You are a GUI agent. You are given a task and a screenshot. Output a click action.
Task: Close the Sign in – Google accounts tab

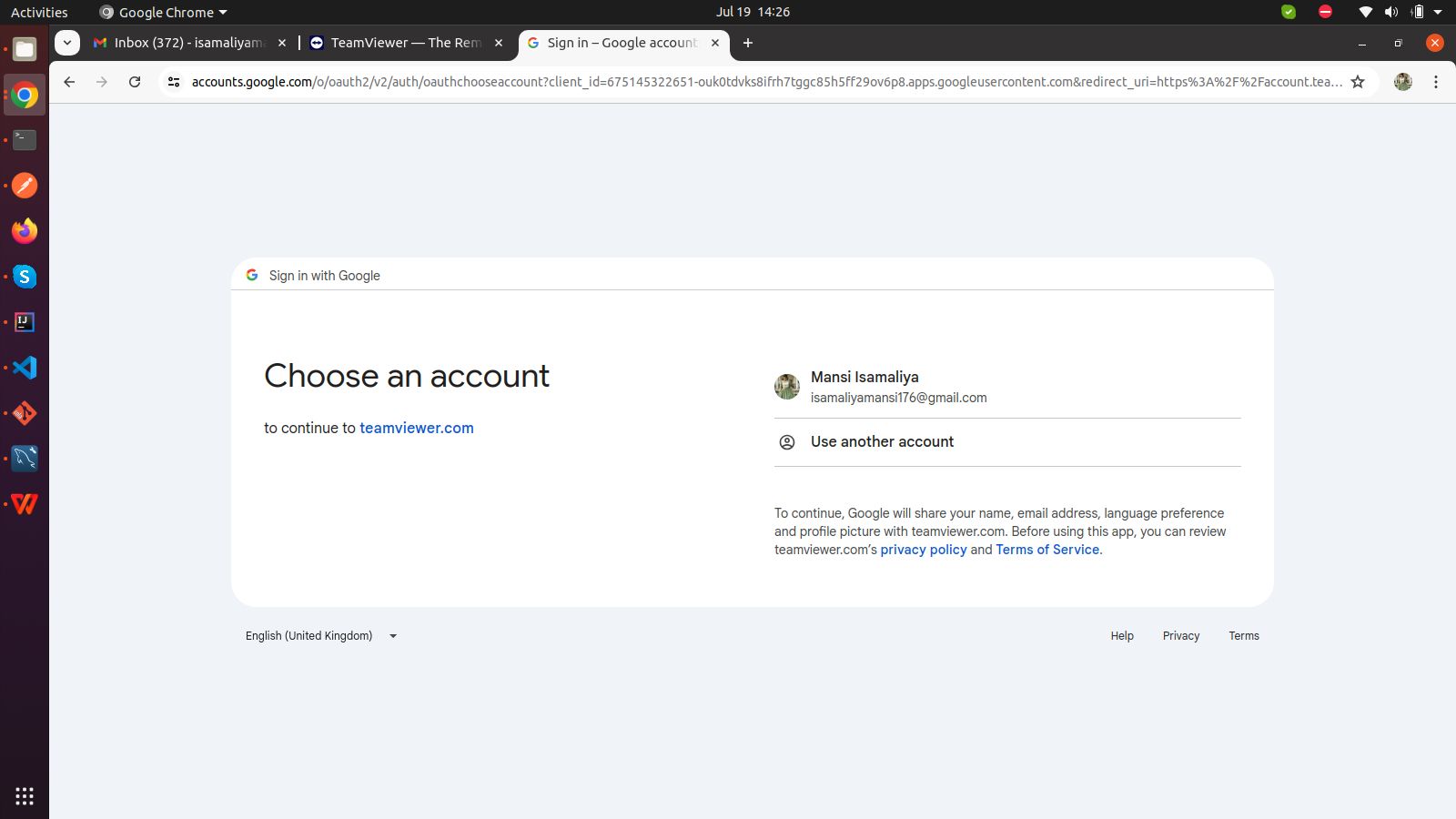click(715, 43)
